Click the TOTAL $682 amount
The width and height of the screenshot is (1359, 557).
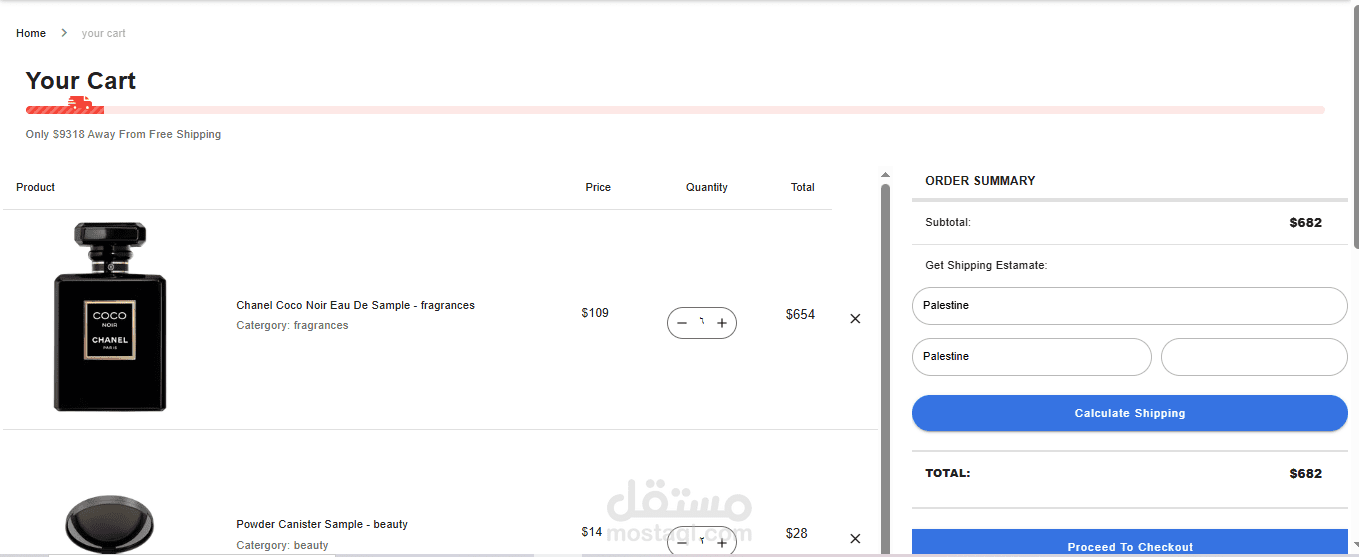tap(1306, 474)
